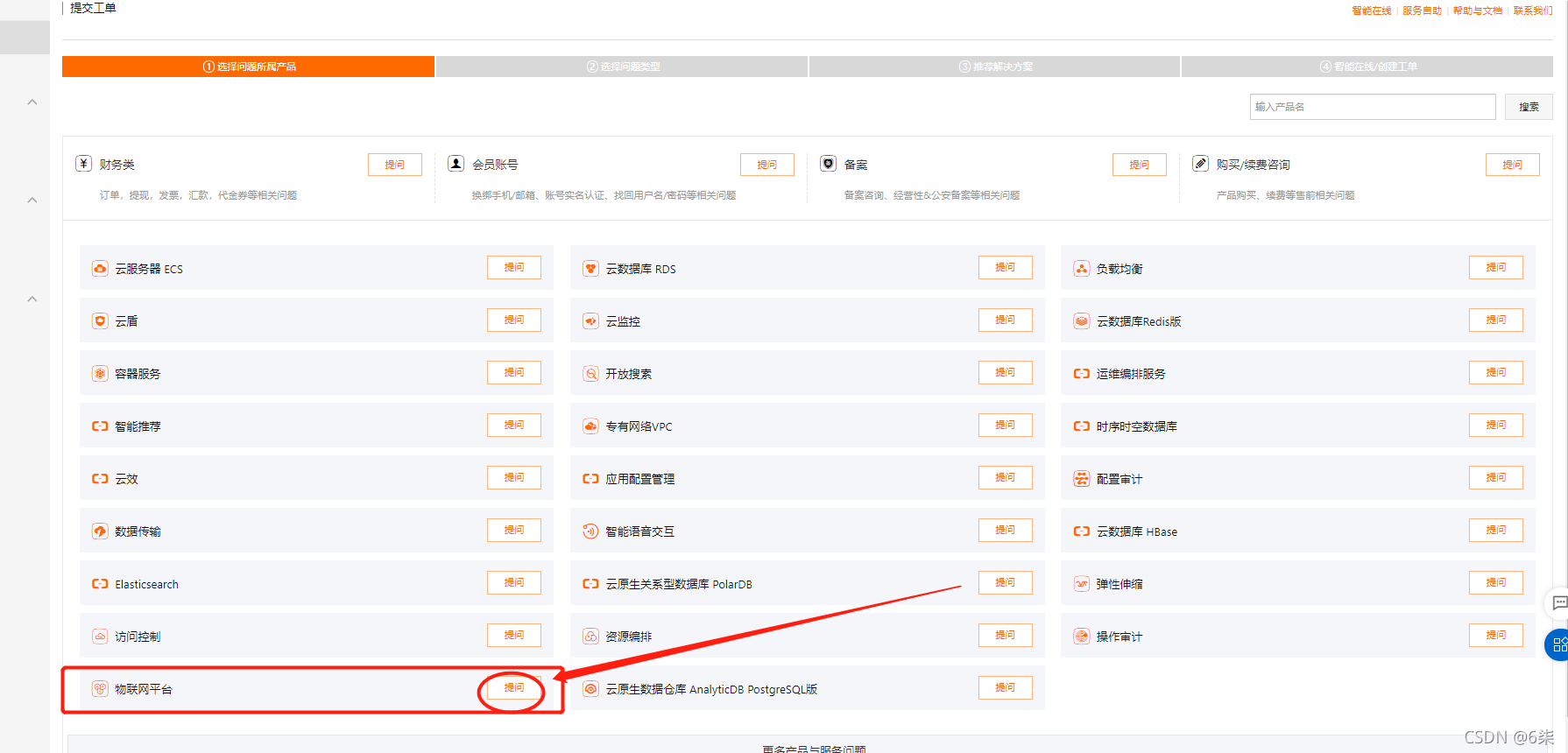This screenshot has width=1568, height=753.
Task: Click the 运维编排服务 product name
Action: click(1131, 374)
